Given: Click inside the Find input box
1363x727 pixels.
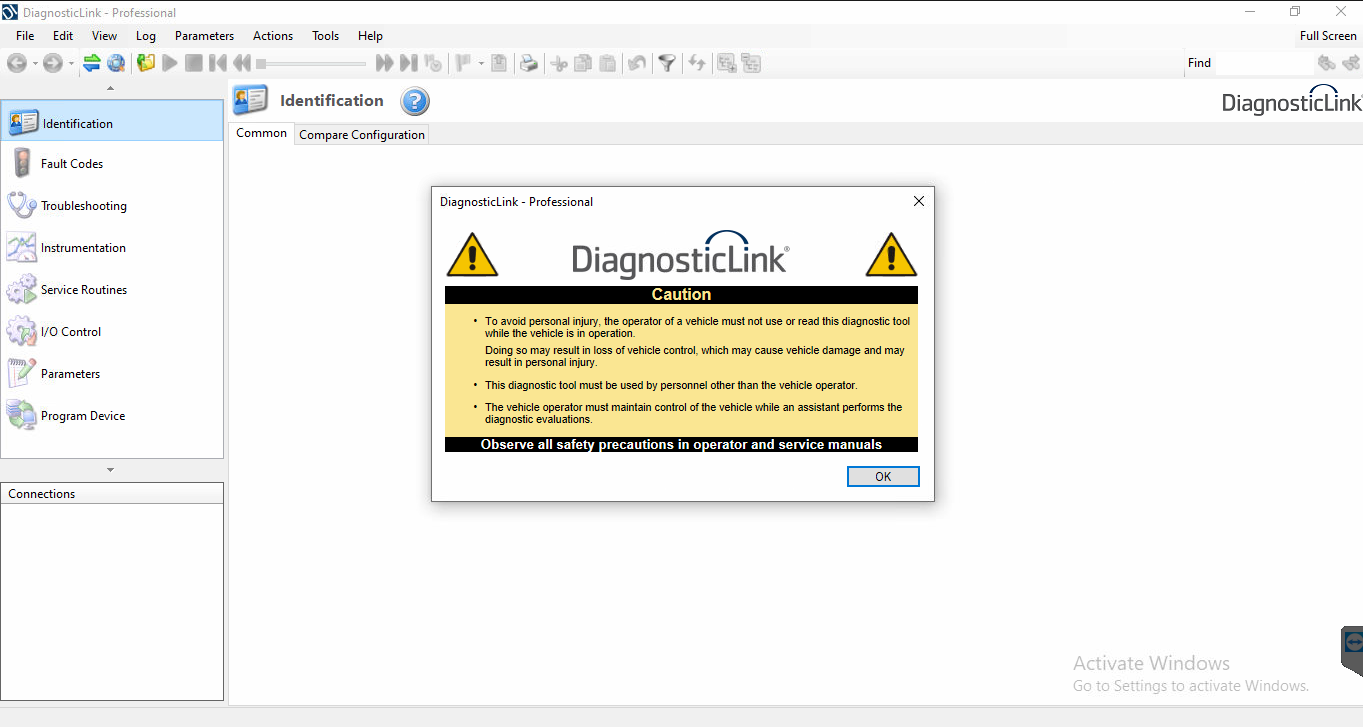Looking at the screenshot, I should click(1264, 63).
